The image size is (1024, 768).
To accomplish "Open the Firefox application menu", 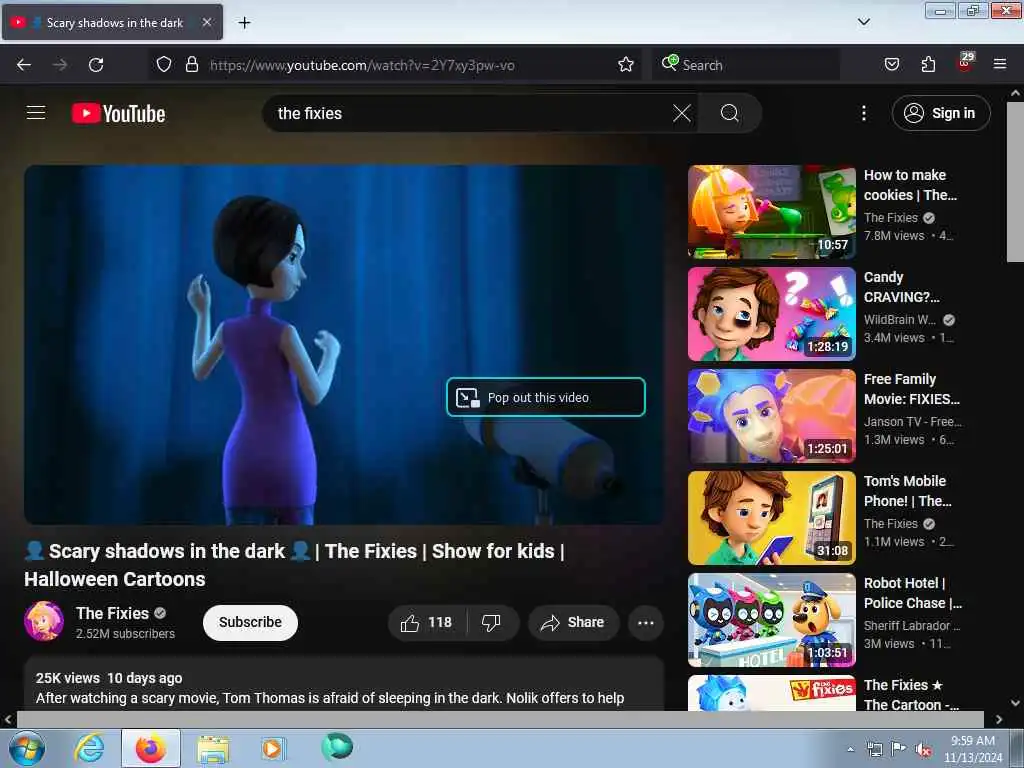I will (1000, 65).
